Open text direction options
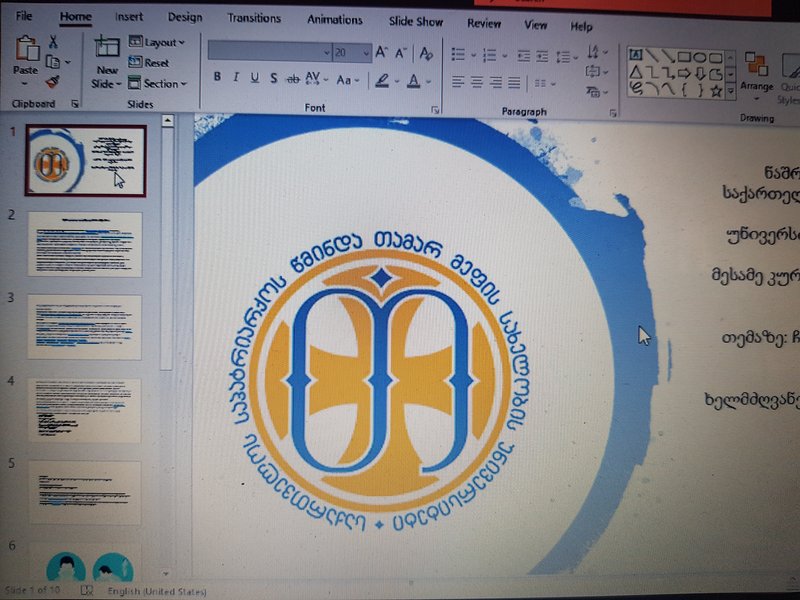The height and width of the screenshot is (600, 800). (x=596, y=52)
